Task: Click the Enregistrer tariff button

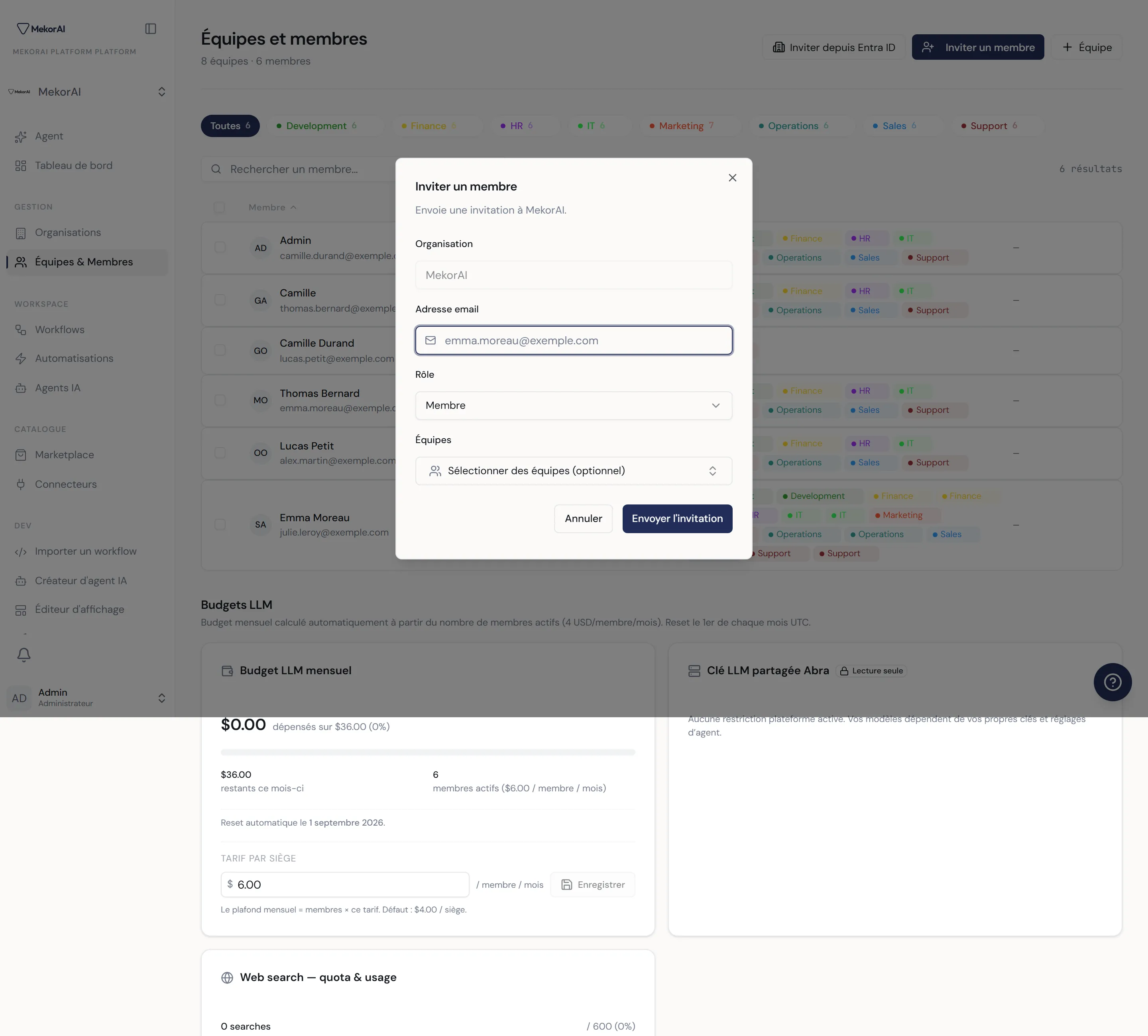Action: 593,885
